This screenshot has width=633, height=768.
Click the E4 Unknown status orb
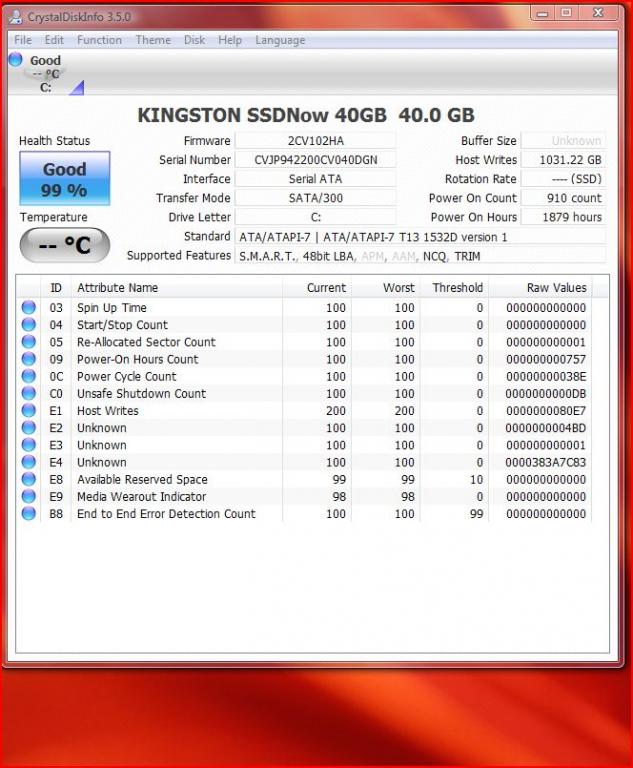pos(29,462)
